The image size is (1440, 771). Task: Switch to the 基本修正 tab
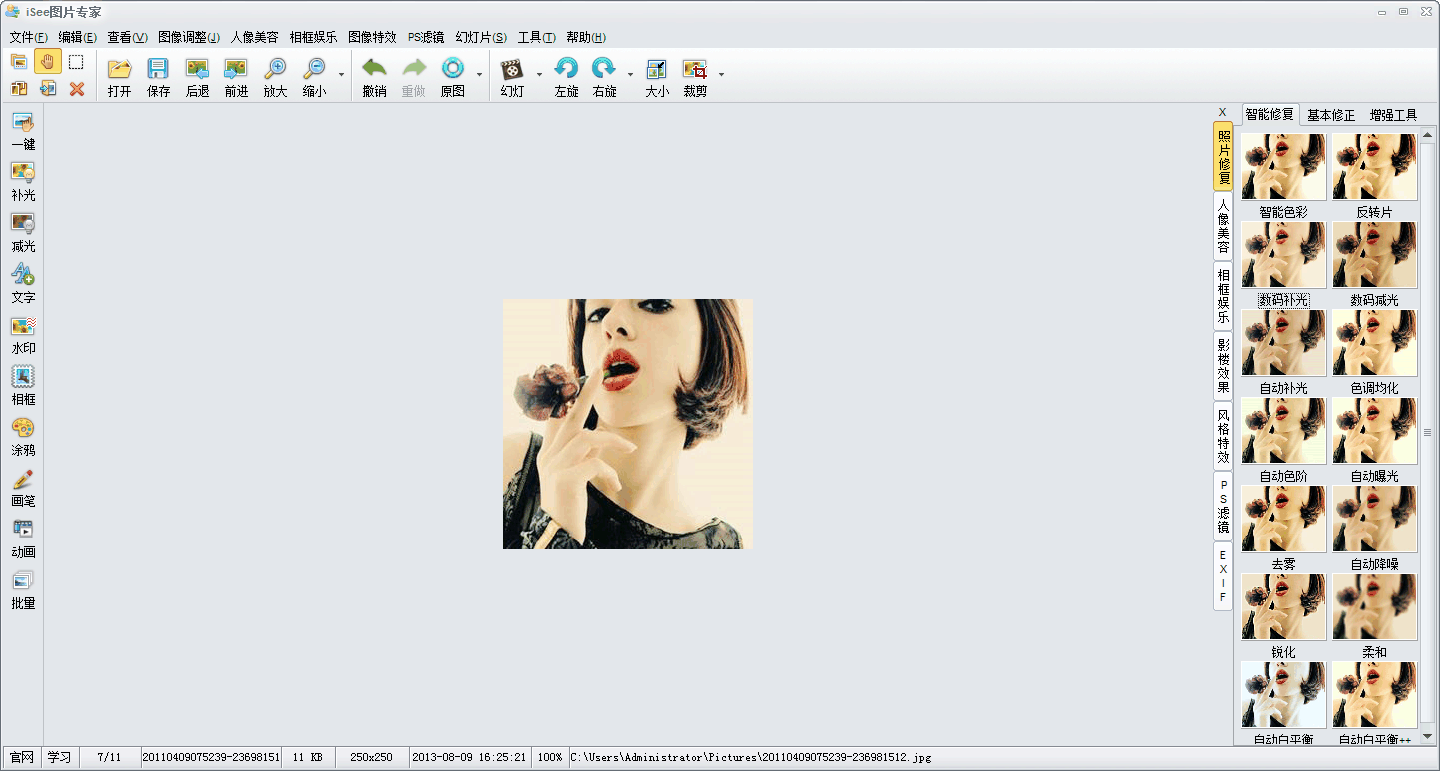tap(1330, 115)
